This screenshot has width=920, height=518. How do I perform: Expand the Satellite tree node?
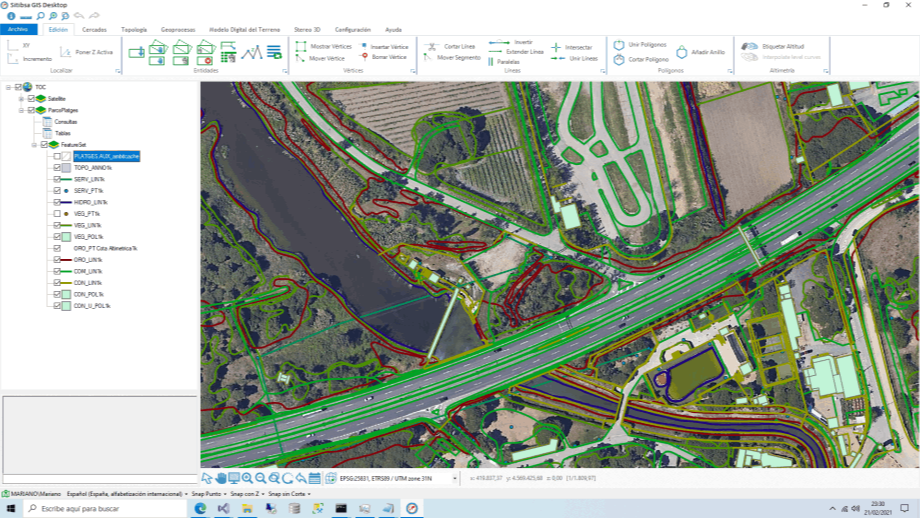point(19,99)
